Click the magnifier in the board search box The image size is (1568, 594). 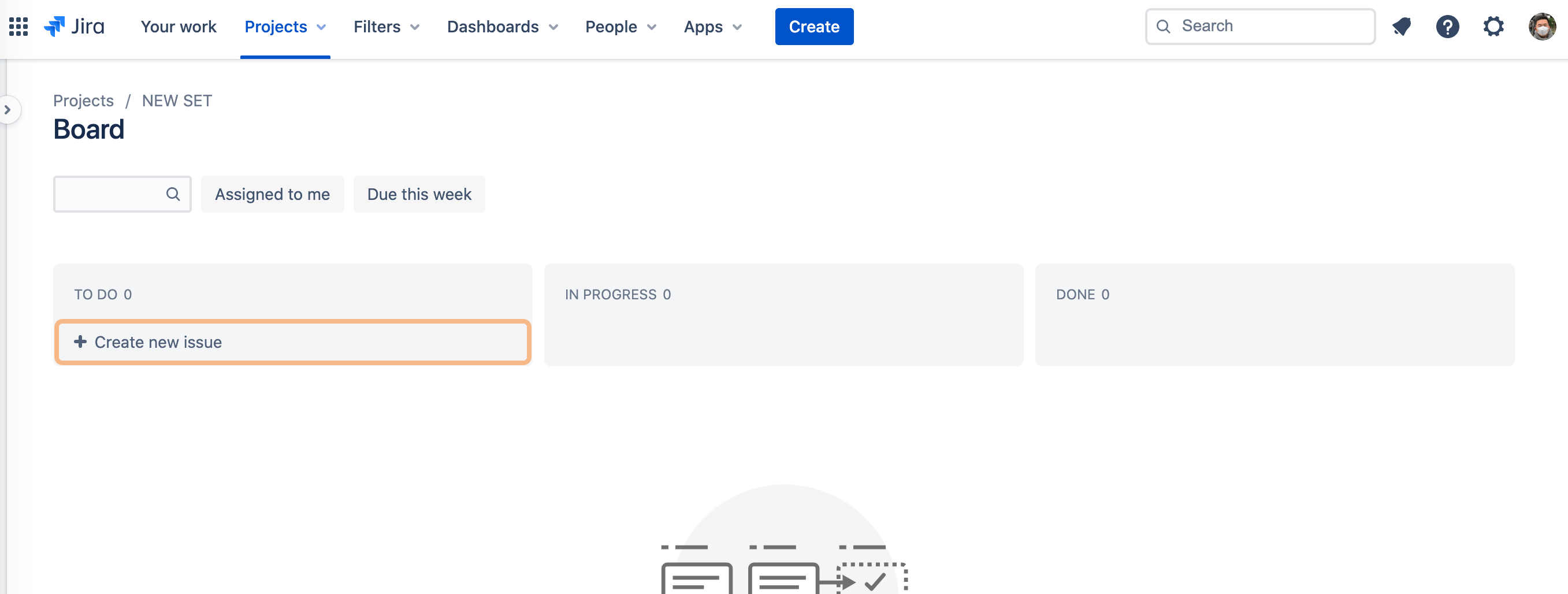(x=173, y=194)
